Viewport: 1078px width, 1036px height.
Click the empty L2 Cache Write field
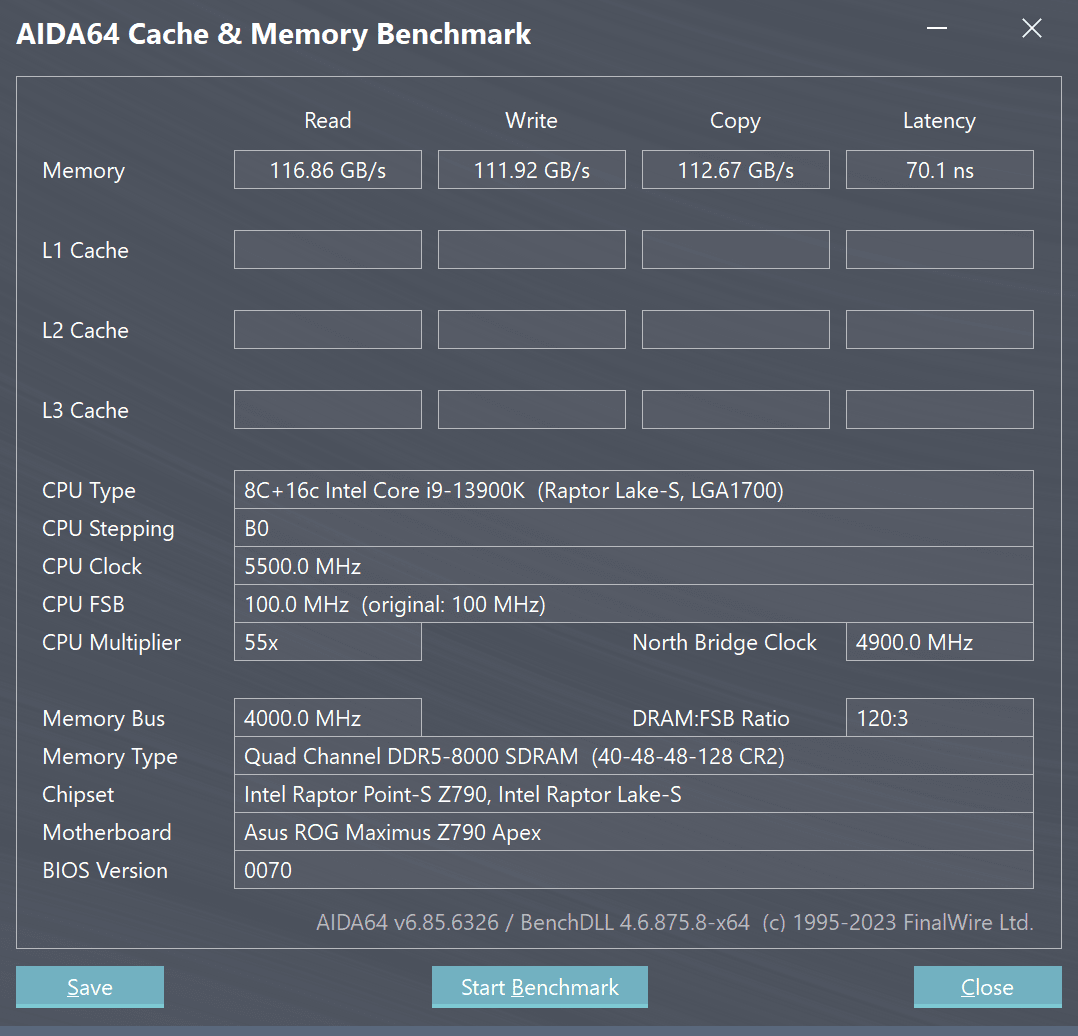pyautogui.click(x=531, y=329)
